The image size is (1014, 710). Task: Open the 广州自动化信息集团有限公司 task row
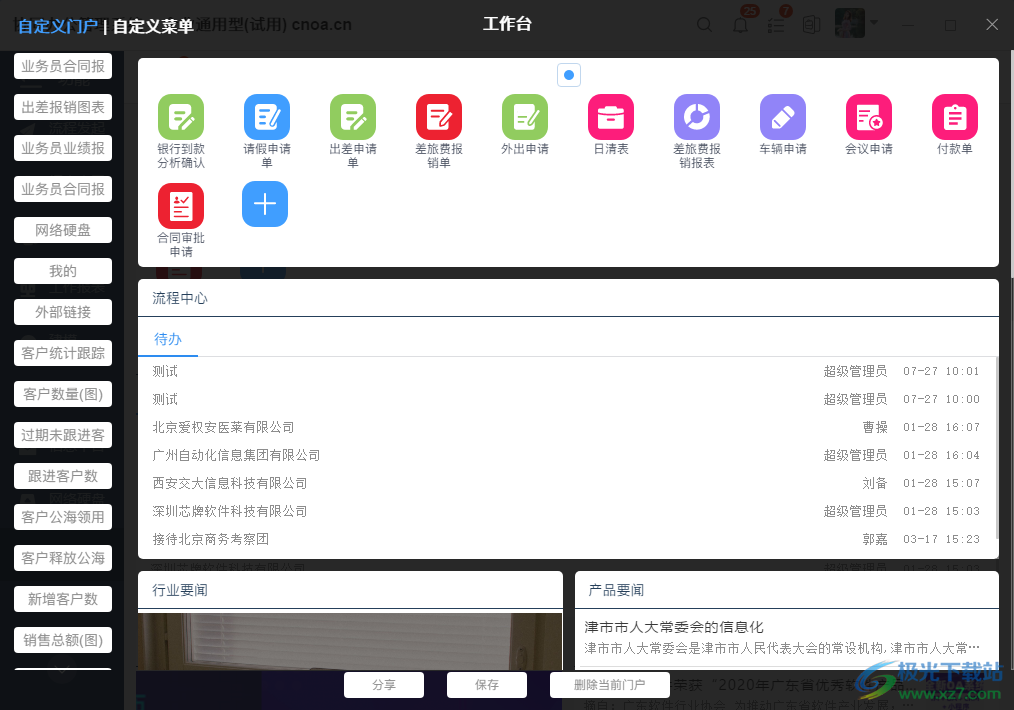pos(566,455)
